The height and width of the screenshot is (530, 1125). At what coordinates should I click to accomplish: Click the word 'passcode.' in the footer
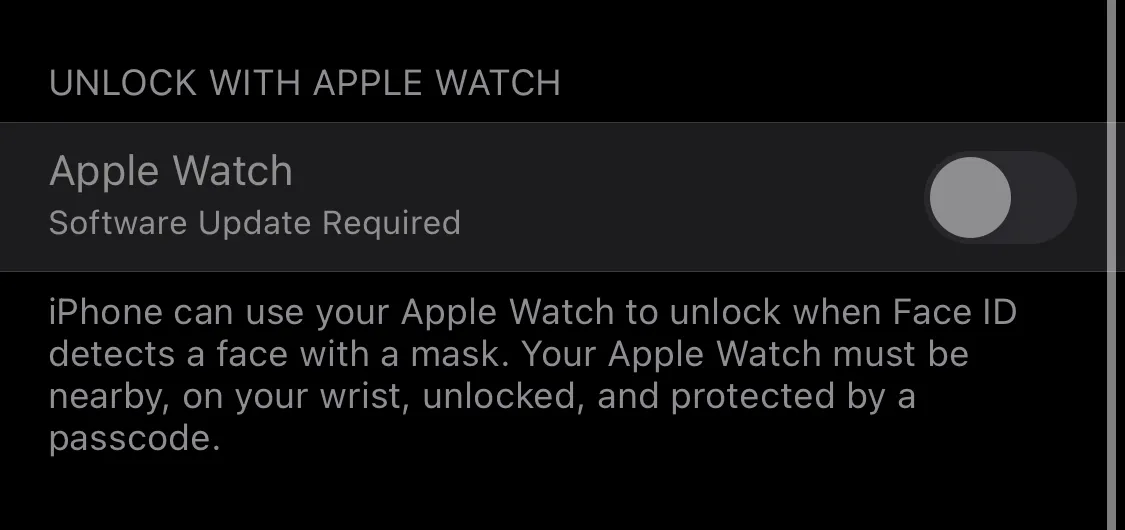click(x=134, y=439)
